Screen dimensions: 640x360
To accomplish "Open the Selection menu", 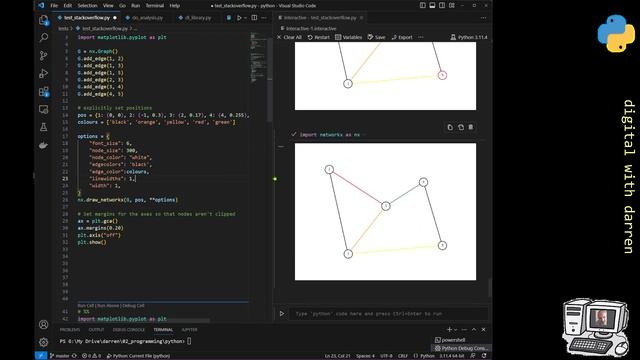I will click(87, 6).
